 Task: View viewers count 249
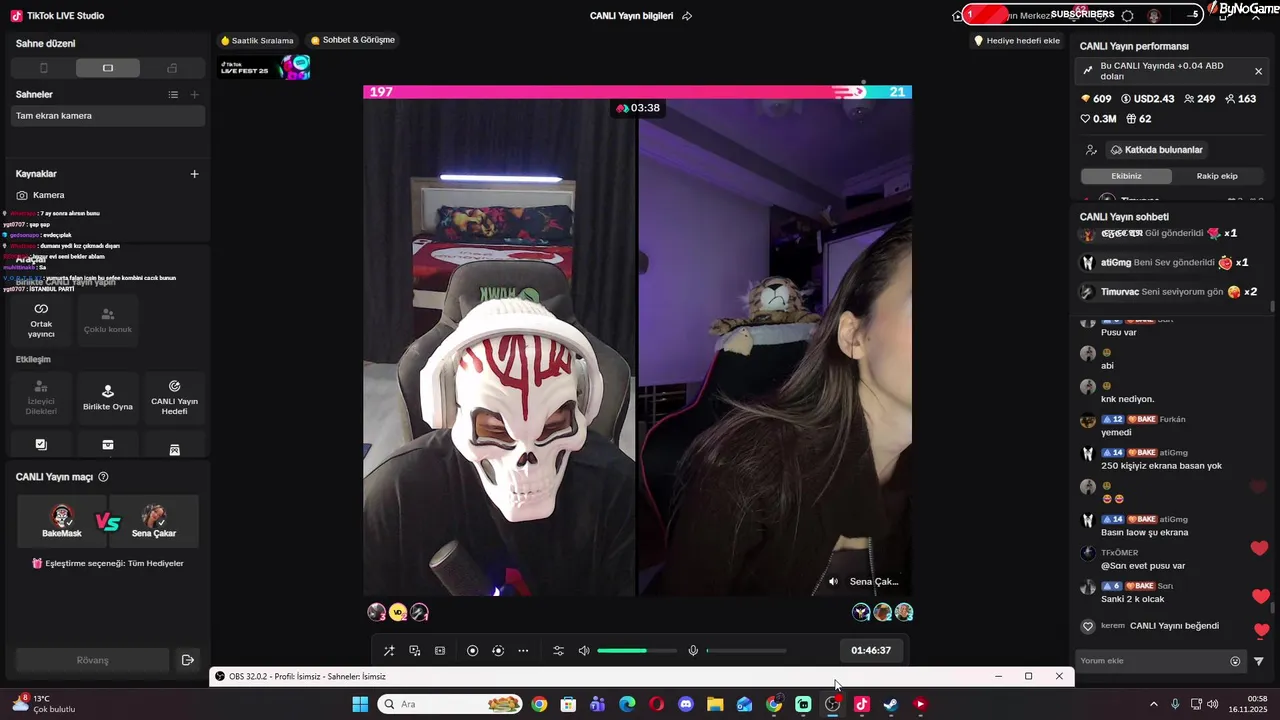pos(1200,99)
